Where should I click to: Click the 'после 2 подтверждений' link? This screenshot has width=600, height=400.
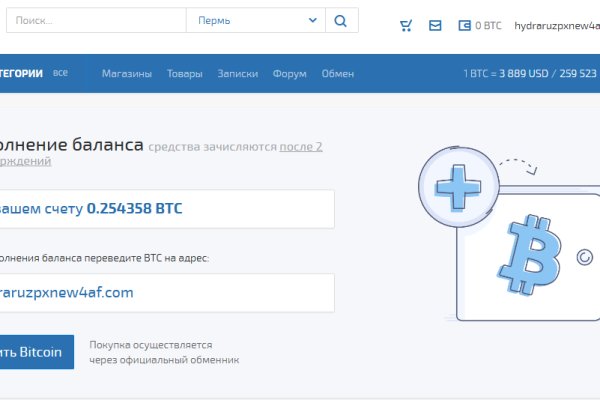300,146
